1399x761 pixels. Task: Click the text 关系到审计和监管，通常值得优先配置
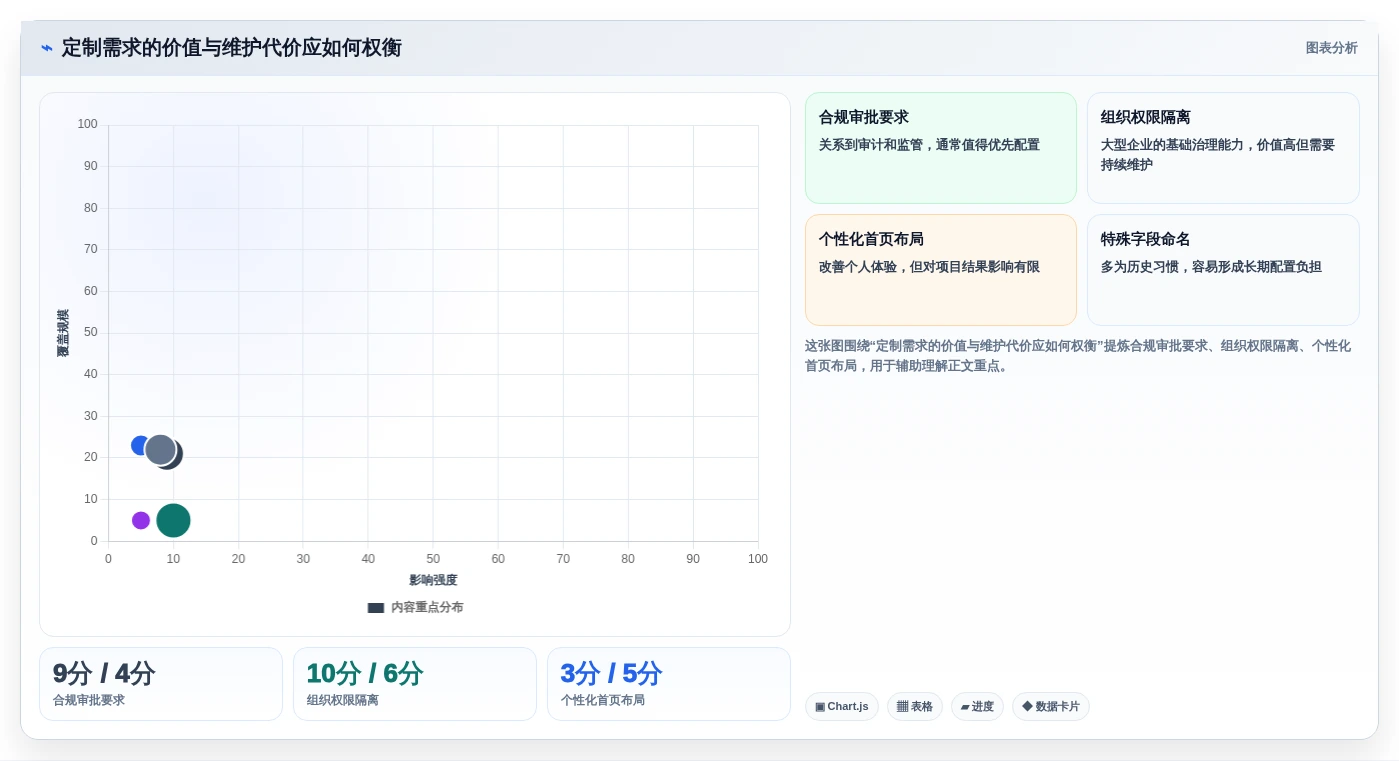pyautogui.click(x=929, y=145)
